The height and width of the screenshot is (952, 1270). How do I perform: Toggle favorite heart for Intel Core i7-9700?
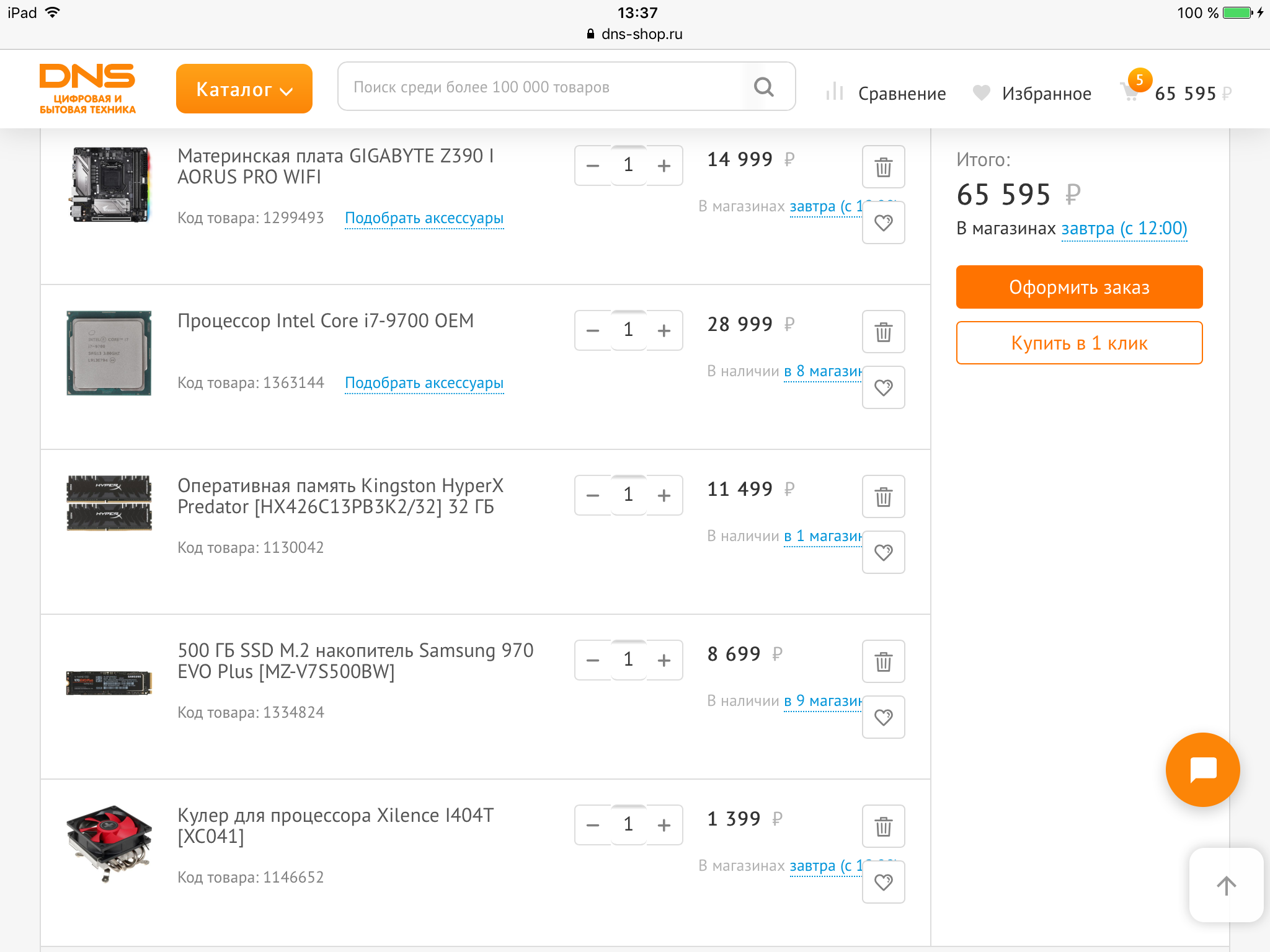click(883, 387)
